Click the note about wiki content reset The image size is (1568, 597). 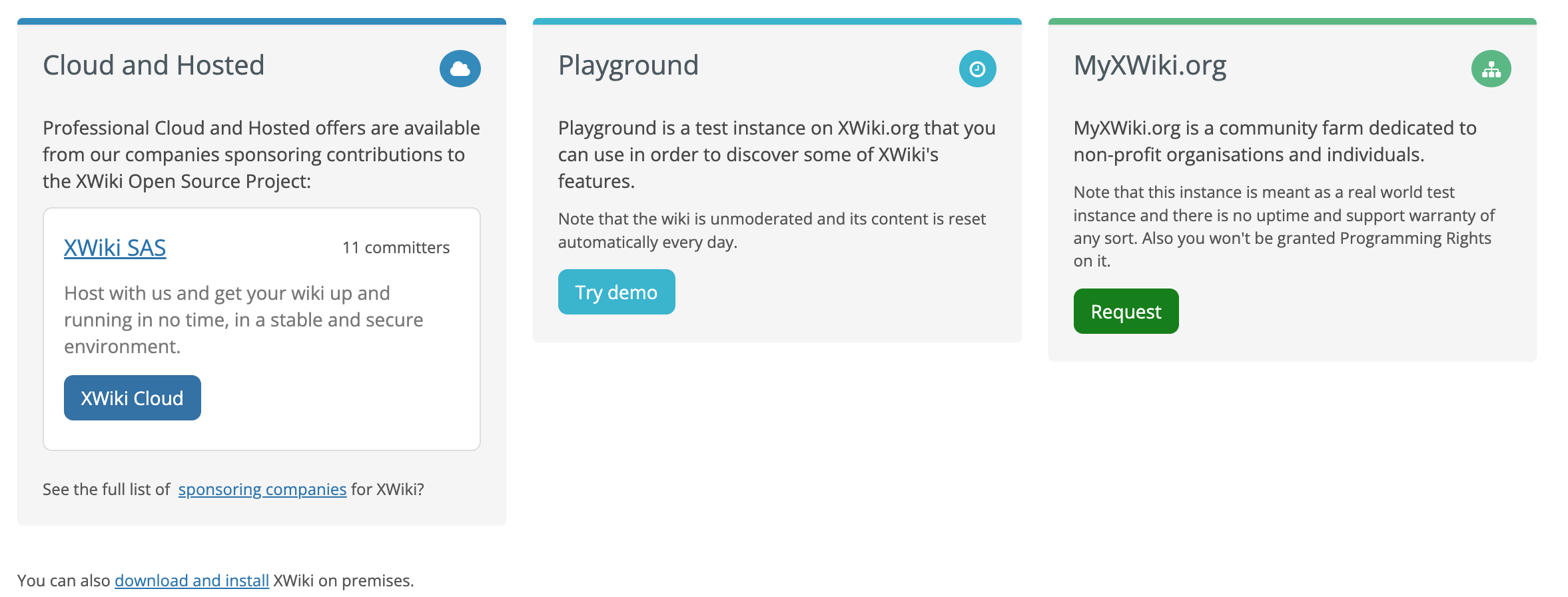[x=771, y=231]
